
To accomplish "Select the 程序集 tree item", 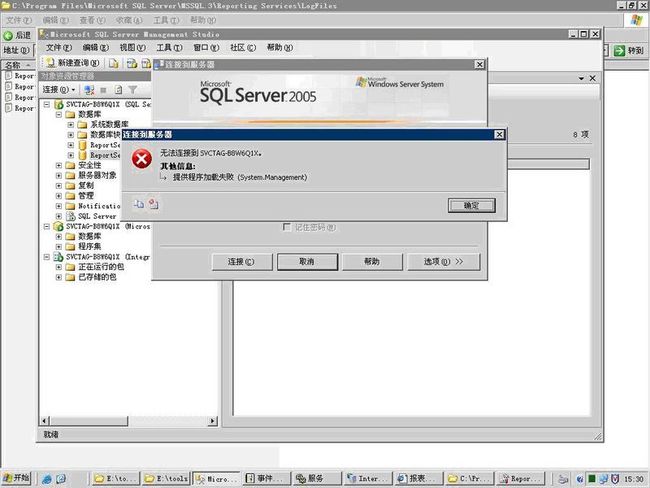I will [90, 247].
